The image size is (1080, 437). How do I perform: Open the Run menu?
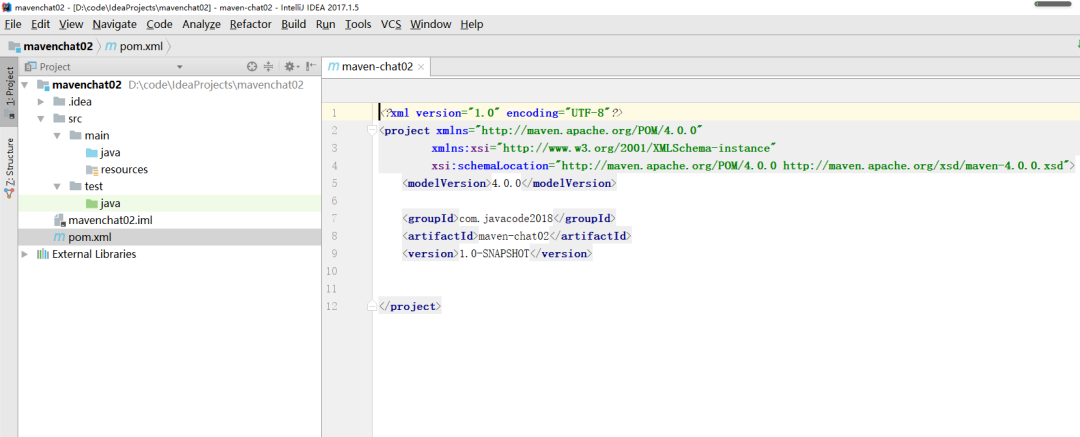tap(326, 24)
